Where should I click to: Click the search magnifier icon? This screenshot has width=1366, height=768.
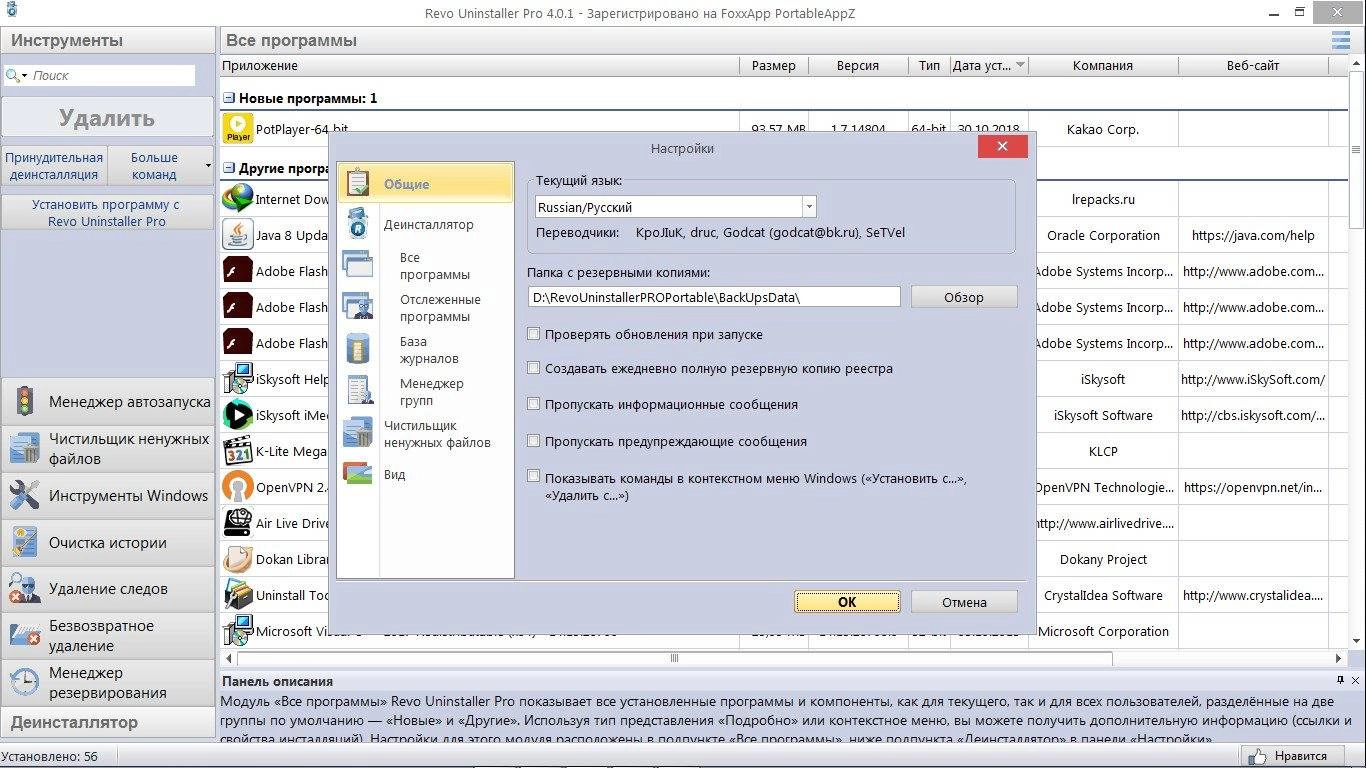(13, 75)
